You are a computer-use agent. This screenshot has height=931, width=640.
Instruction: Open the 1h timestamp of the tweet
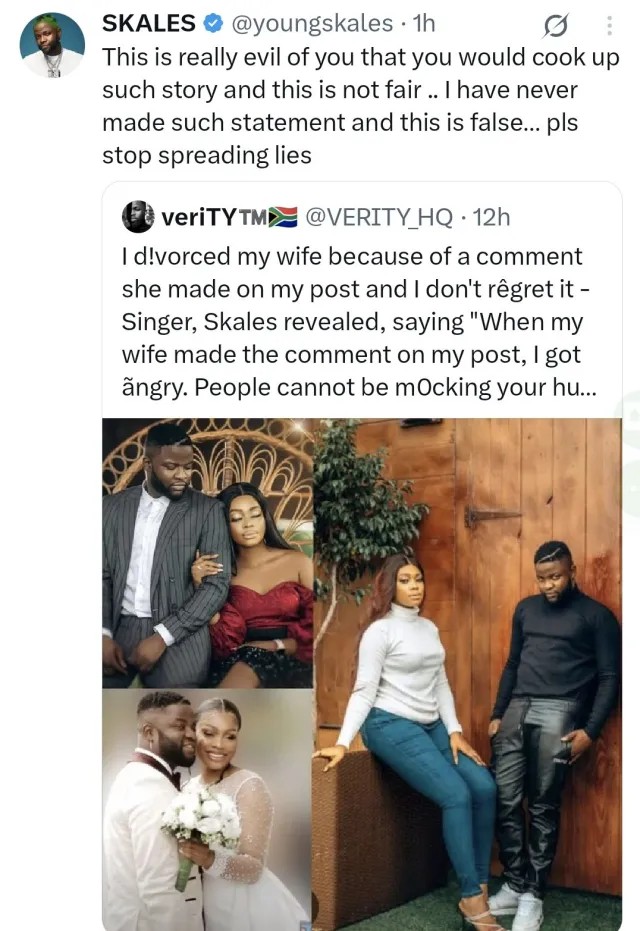click(x=423, y=22)
